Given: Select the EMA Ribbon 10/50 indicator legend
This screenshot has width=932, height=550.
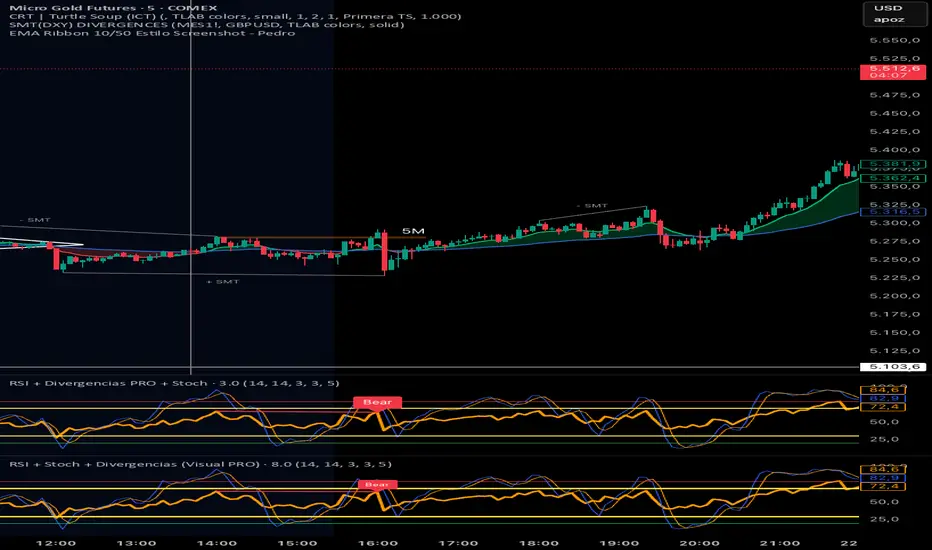Looking at the screenshot, I should coord(152,33).
